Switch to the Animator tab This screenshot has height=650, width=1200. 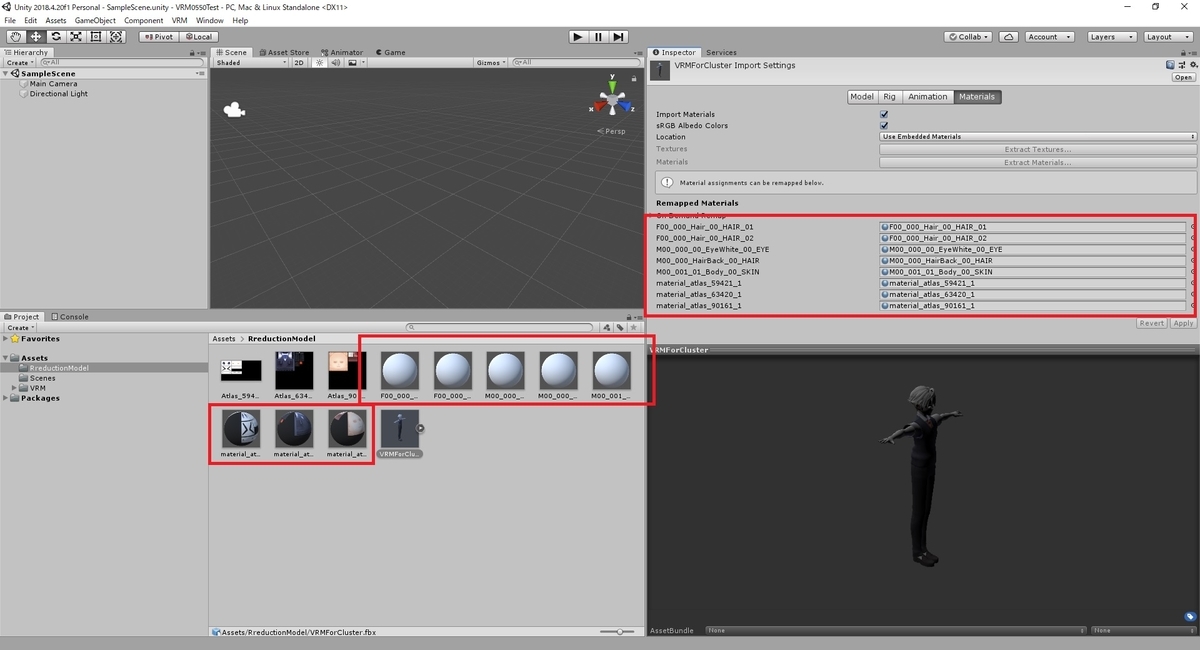(342, 52)
